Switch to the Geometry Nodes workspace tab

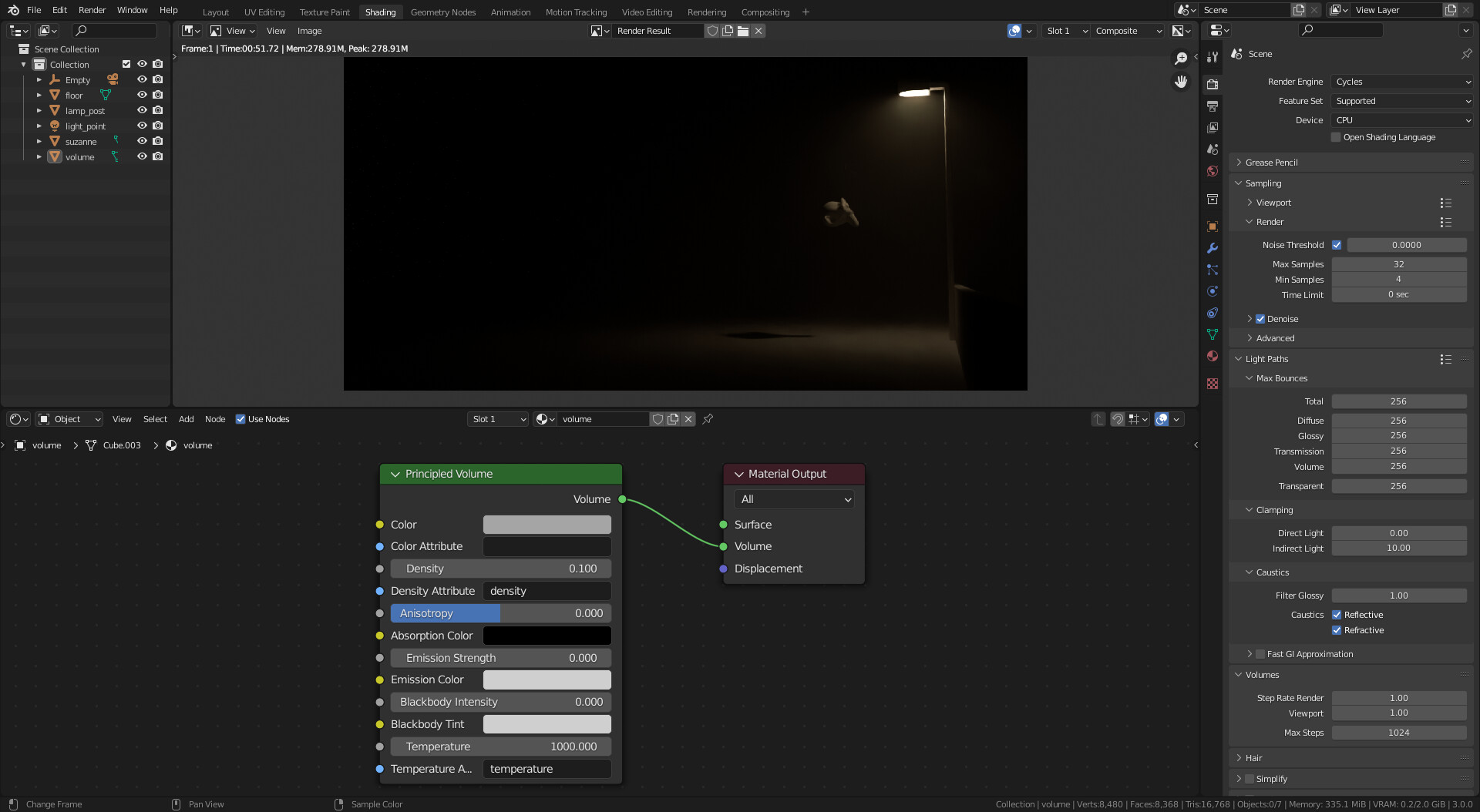point(443,12)
